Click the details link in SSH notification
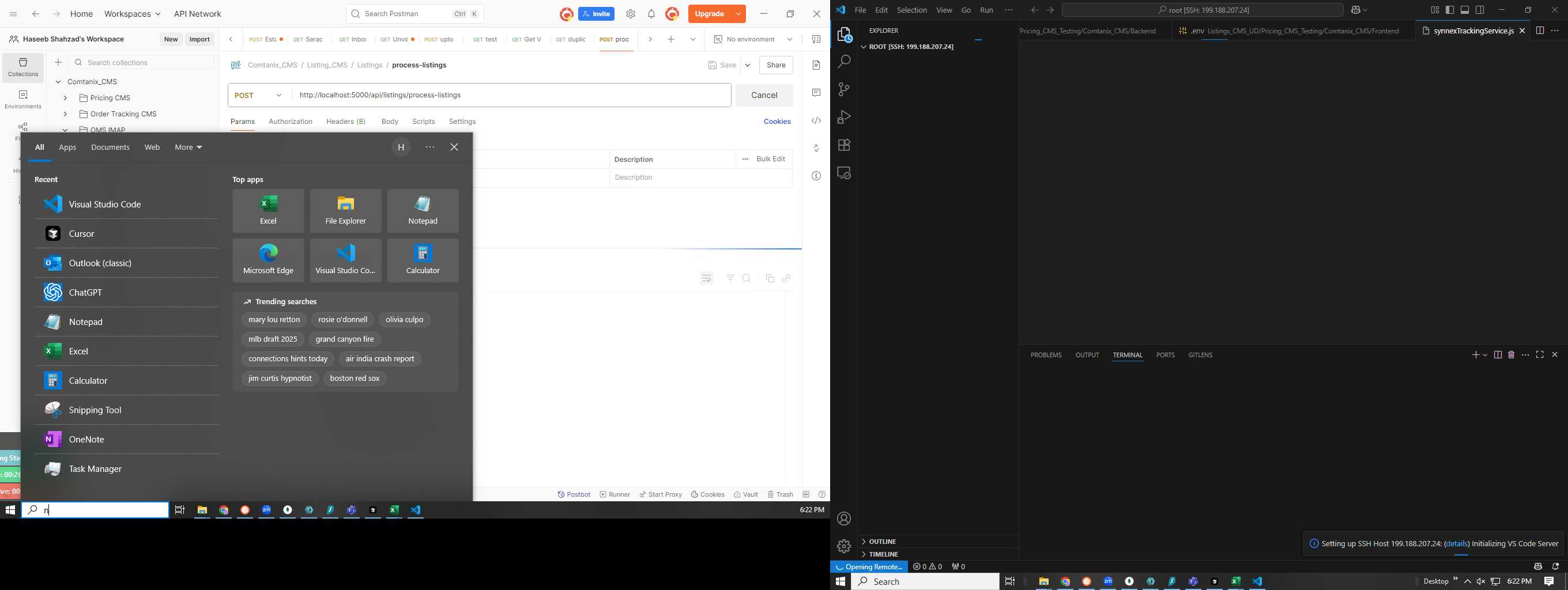Image resolution: width=1568 pixels, height=590 pixels. [x=1456, y=544]
